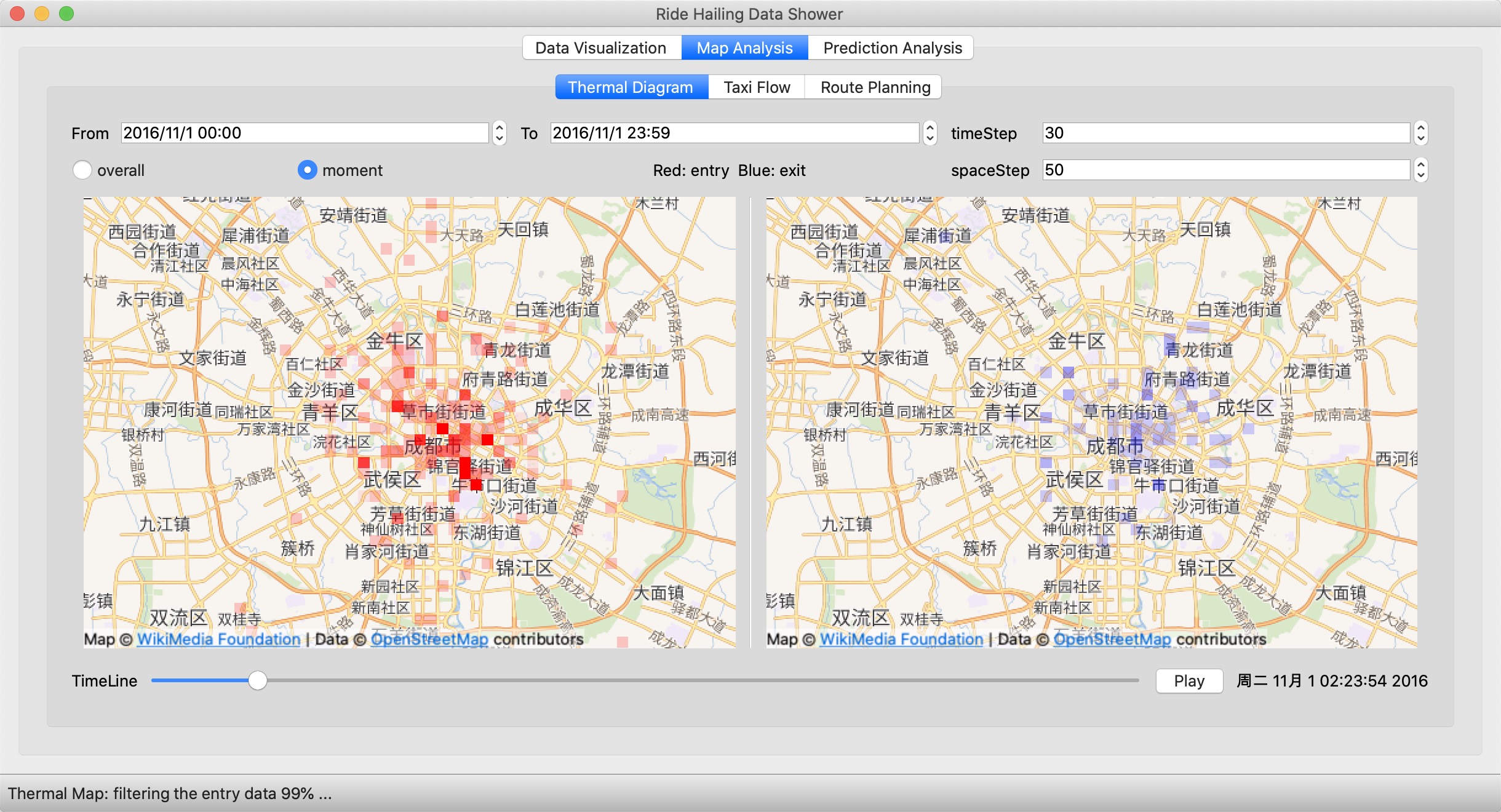Image resolution: width=1501 pixels, height=812 pixels.
Task: Click the From date input field
Action: point(305,133)
